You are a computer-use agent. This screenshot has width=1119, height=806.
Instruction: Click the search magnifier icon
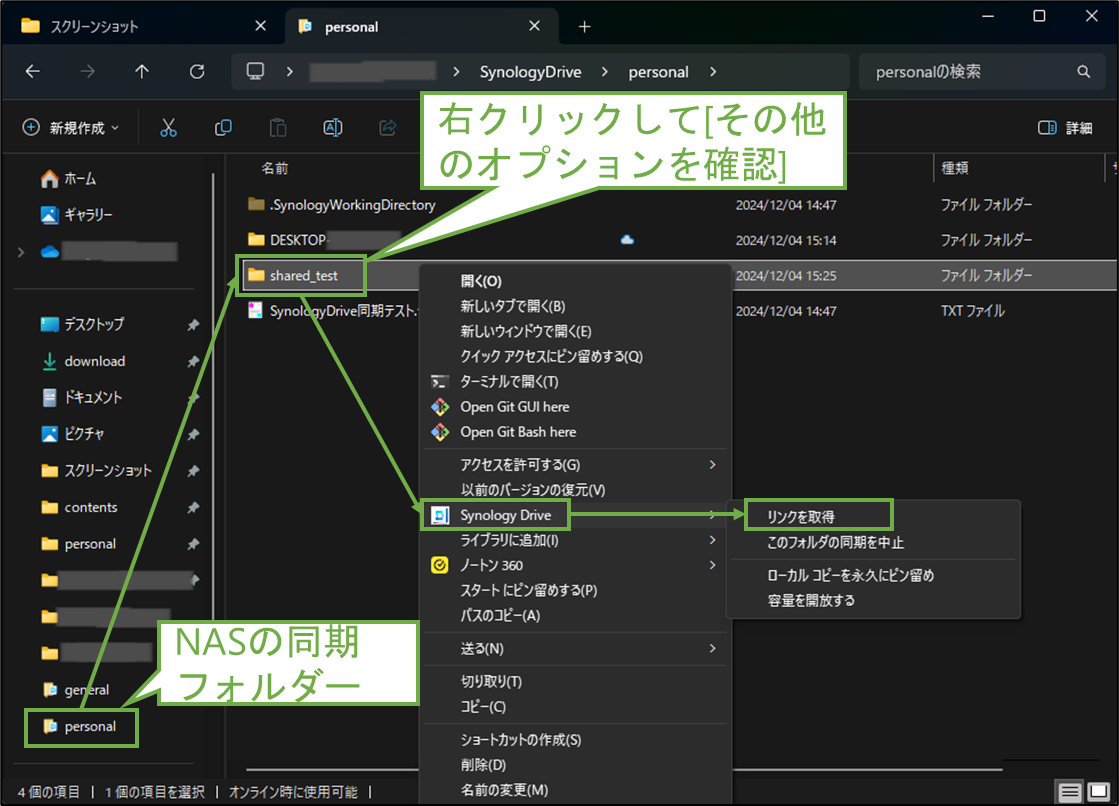coord(1083,71)
